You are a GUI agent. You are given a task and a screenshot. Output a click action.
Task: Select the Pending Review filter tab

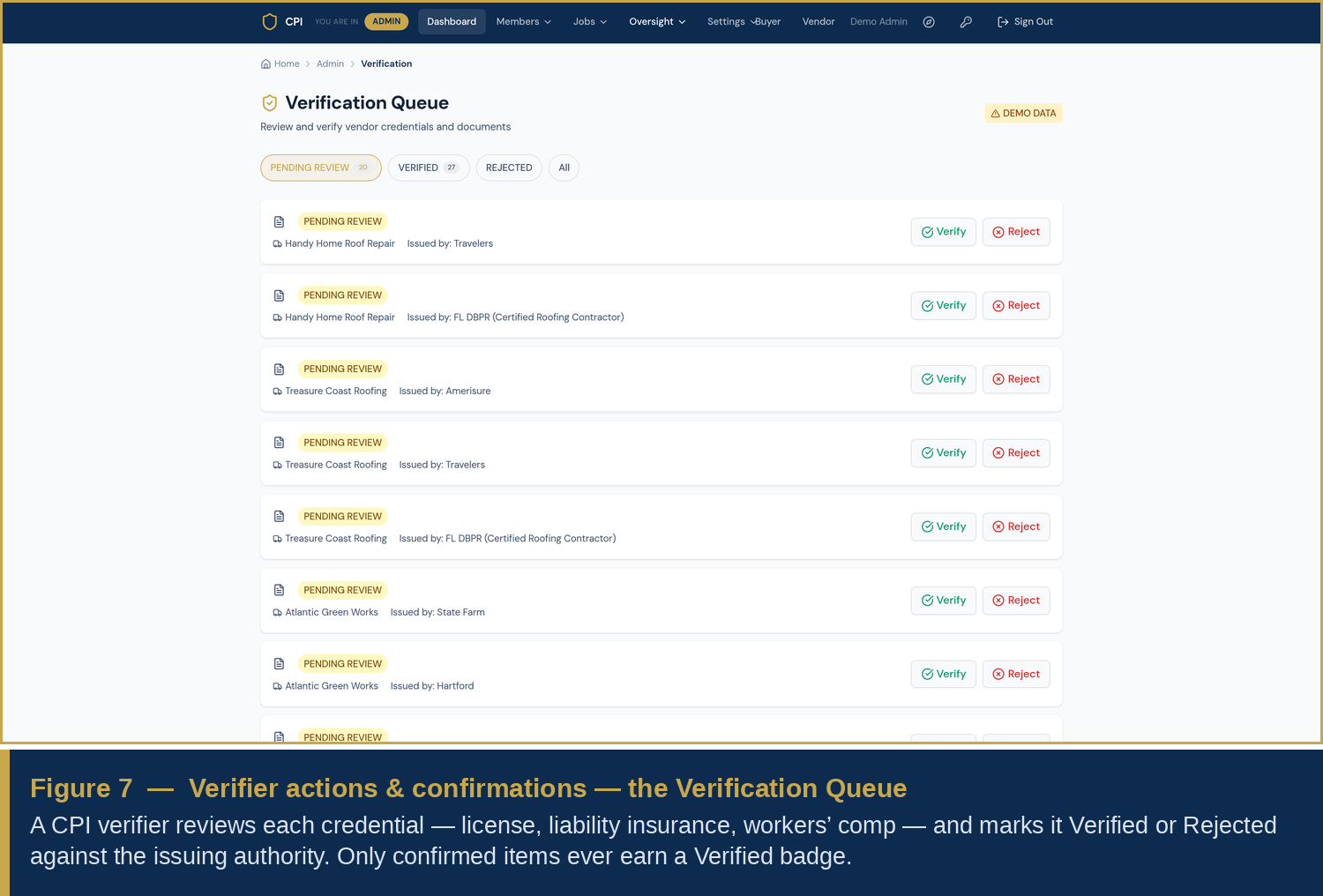(x=321, y=168)
